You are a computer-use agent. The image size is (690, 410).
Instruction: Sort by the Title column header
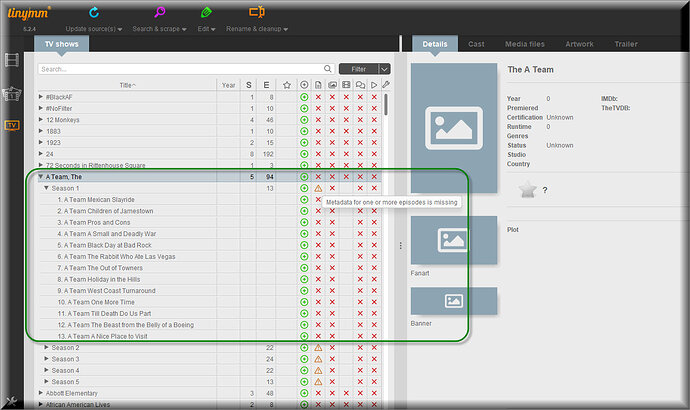tap(128, 85)
